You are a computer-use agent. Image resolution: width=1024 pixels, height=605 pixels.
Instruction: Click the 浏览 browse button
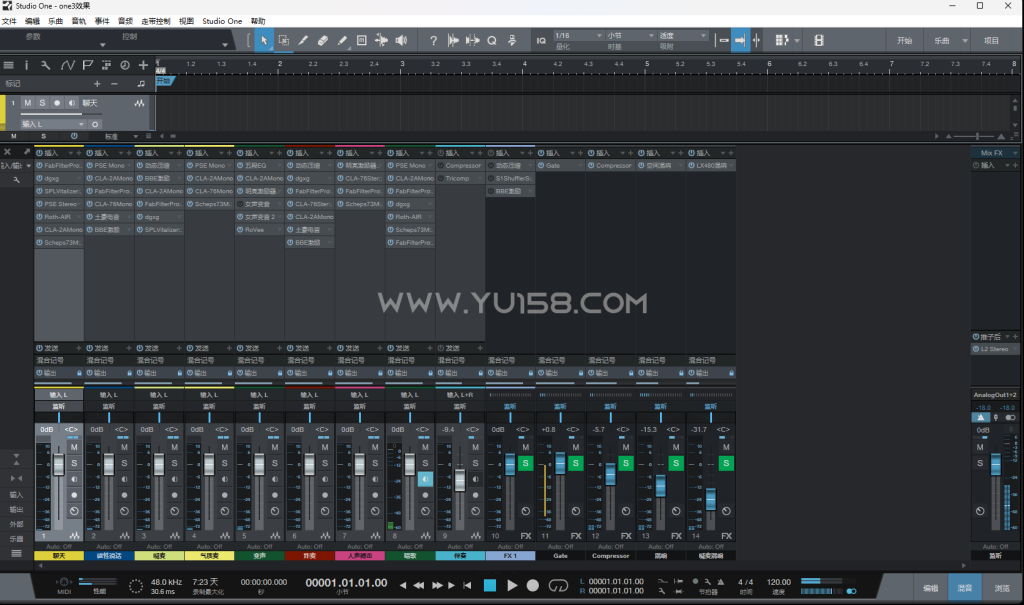click(x=1001, y=588)
